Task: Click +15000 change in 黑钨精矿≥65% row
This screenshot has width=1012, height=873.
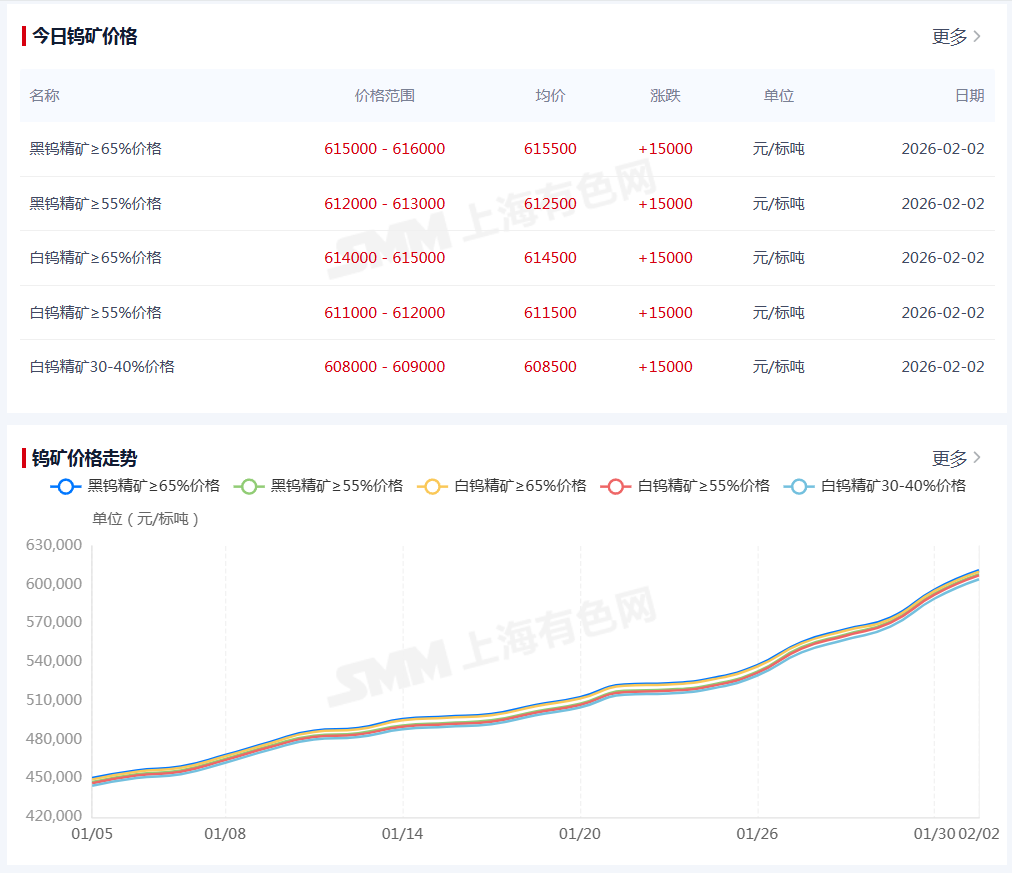Action: click(x=665, y=149)
